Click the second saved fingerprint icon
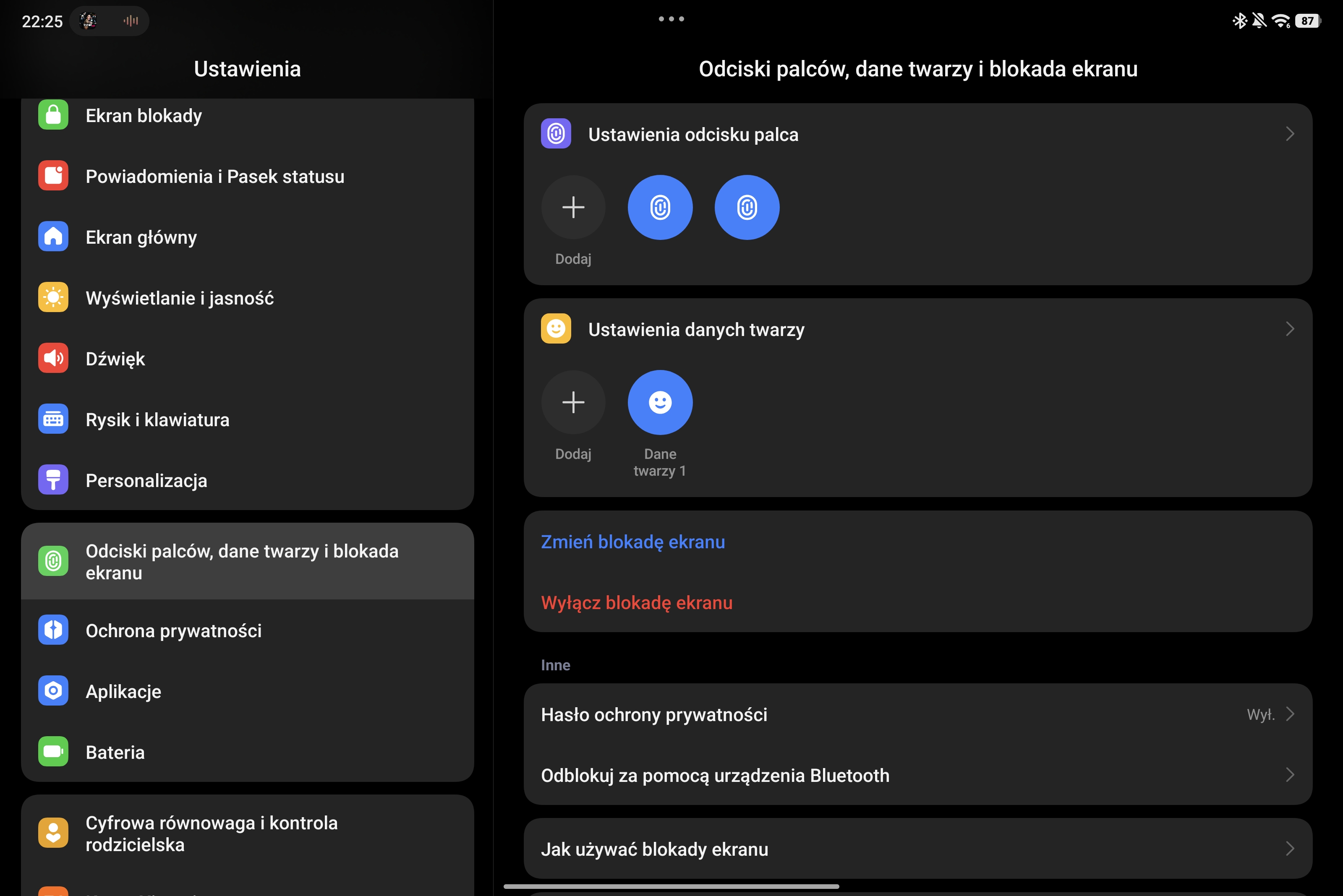1343x896 pixels. click(x=747, y=207)
